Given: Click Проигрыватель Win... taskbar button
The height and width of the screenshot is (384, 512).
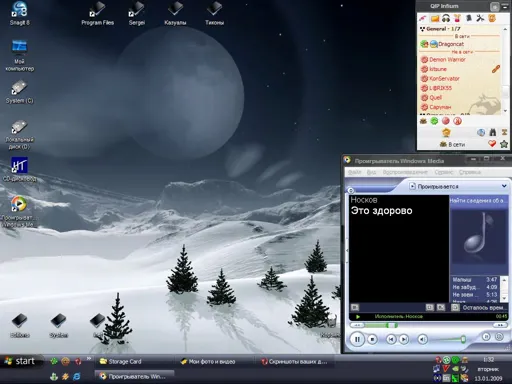Looking at the screenshot, I should [x=134, y=376].
